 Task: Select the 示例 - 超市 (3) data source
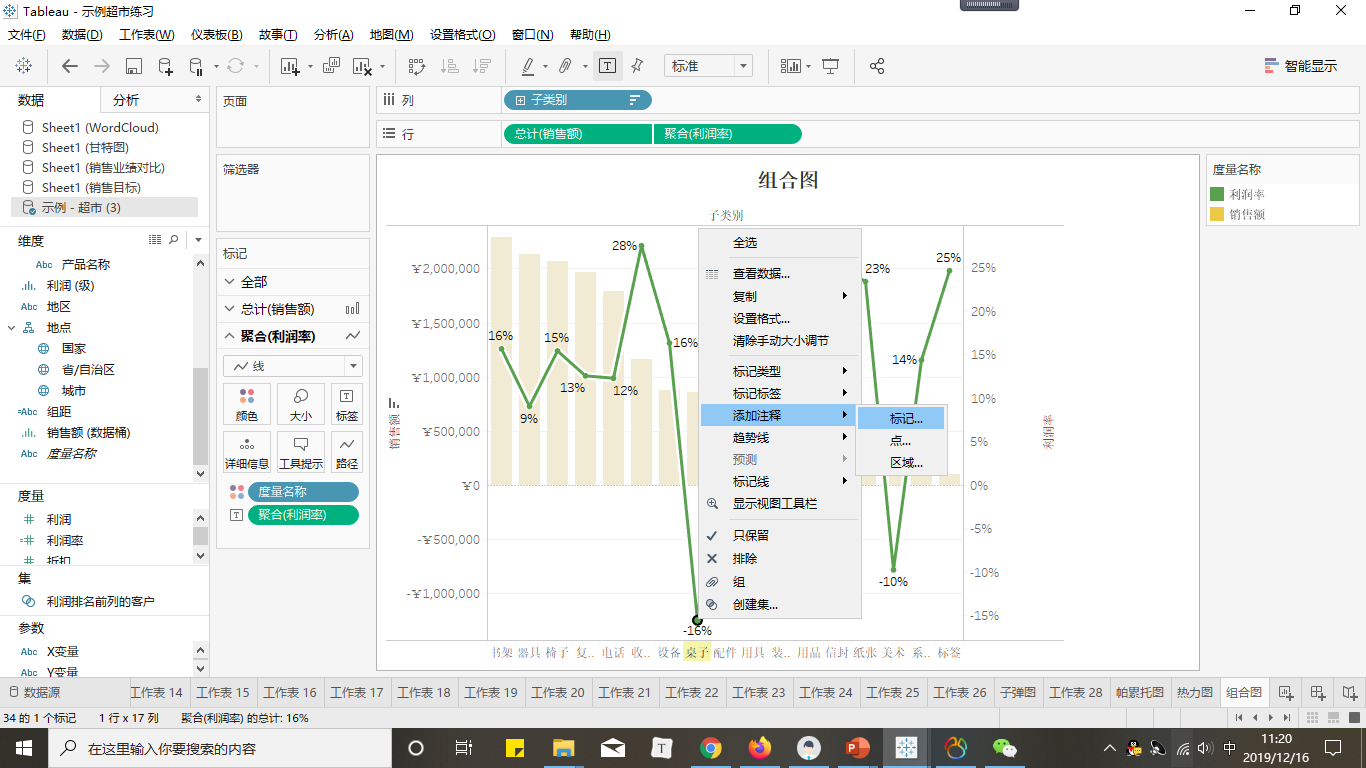coord(104,207)
